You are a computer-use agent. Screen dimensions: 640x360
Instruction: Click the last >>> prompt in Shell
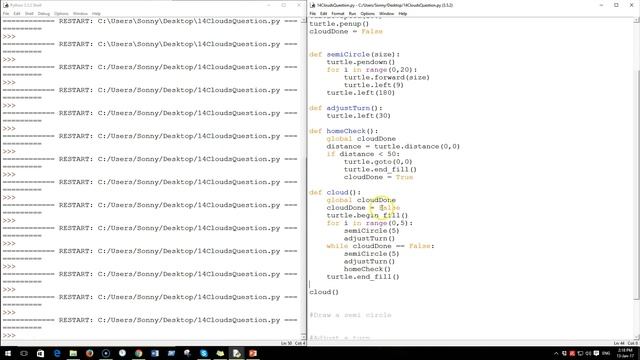9,336
